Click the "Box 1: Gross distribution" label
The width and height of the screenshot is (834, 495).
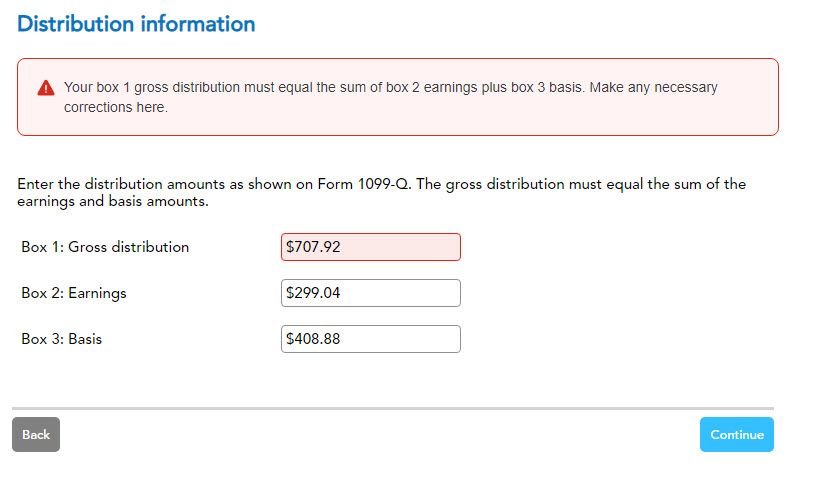pos(105,247)
